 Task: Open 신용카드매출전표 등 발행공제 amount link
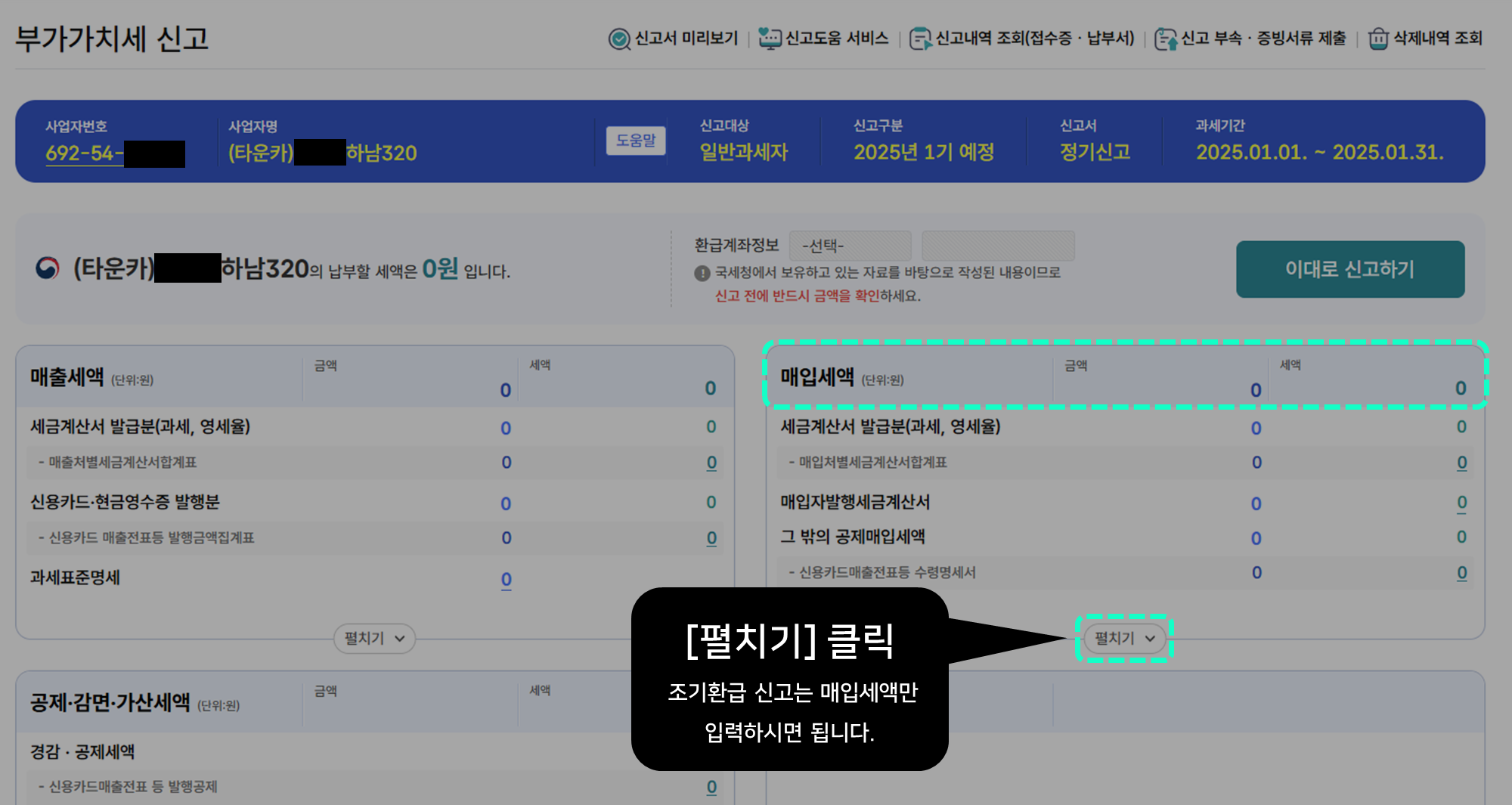[711, 787]
